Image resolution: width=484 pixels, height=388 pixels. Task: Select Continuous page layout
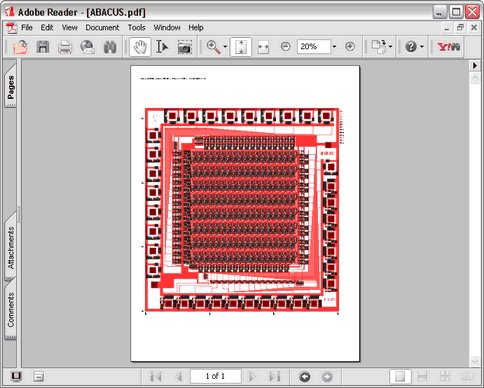click(423, 377)
